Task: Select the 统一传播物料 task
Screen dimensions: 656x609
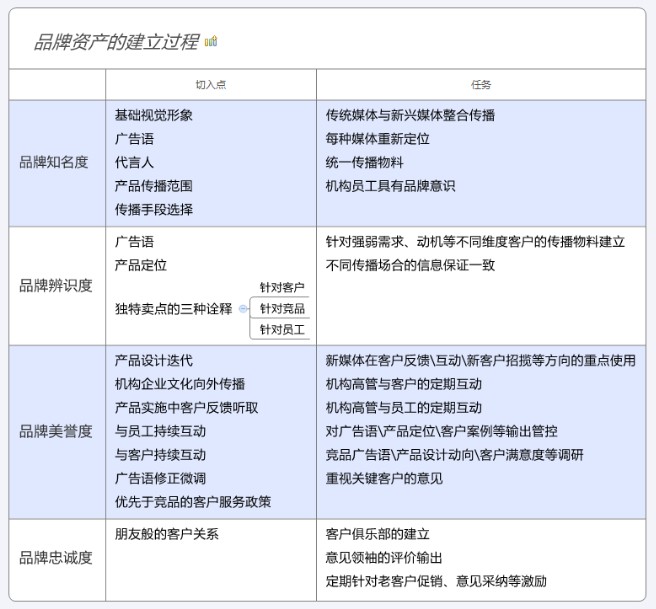Action: (365, 162)
